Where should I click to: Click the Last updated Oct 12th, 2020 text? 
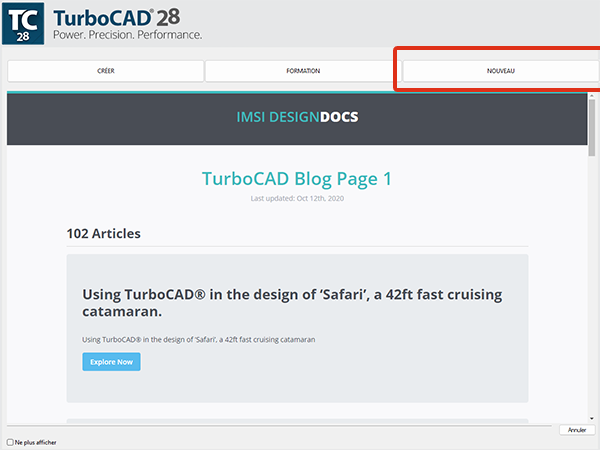(297, 198)
